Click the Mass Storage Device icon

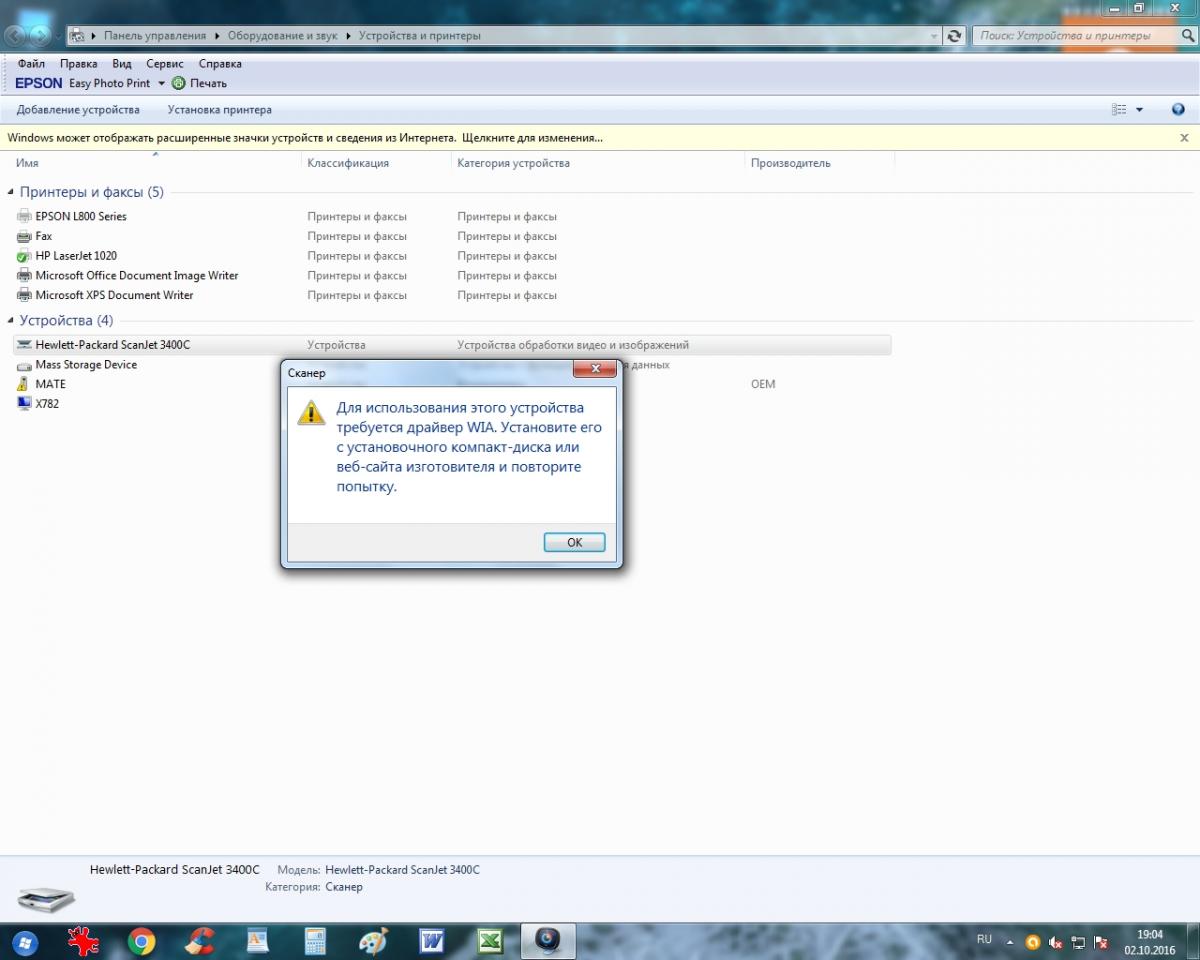click(25, 365)
